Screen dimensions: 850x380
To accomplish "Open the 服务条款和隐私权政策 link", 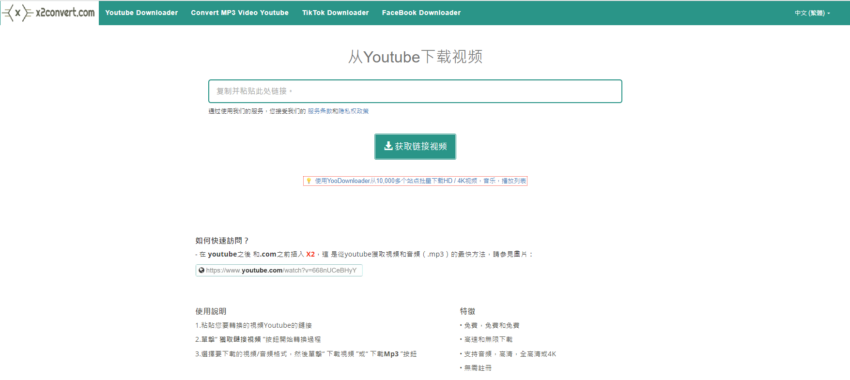I will (338, 111).
